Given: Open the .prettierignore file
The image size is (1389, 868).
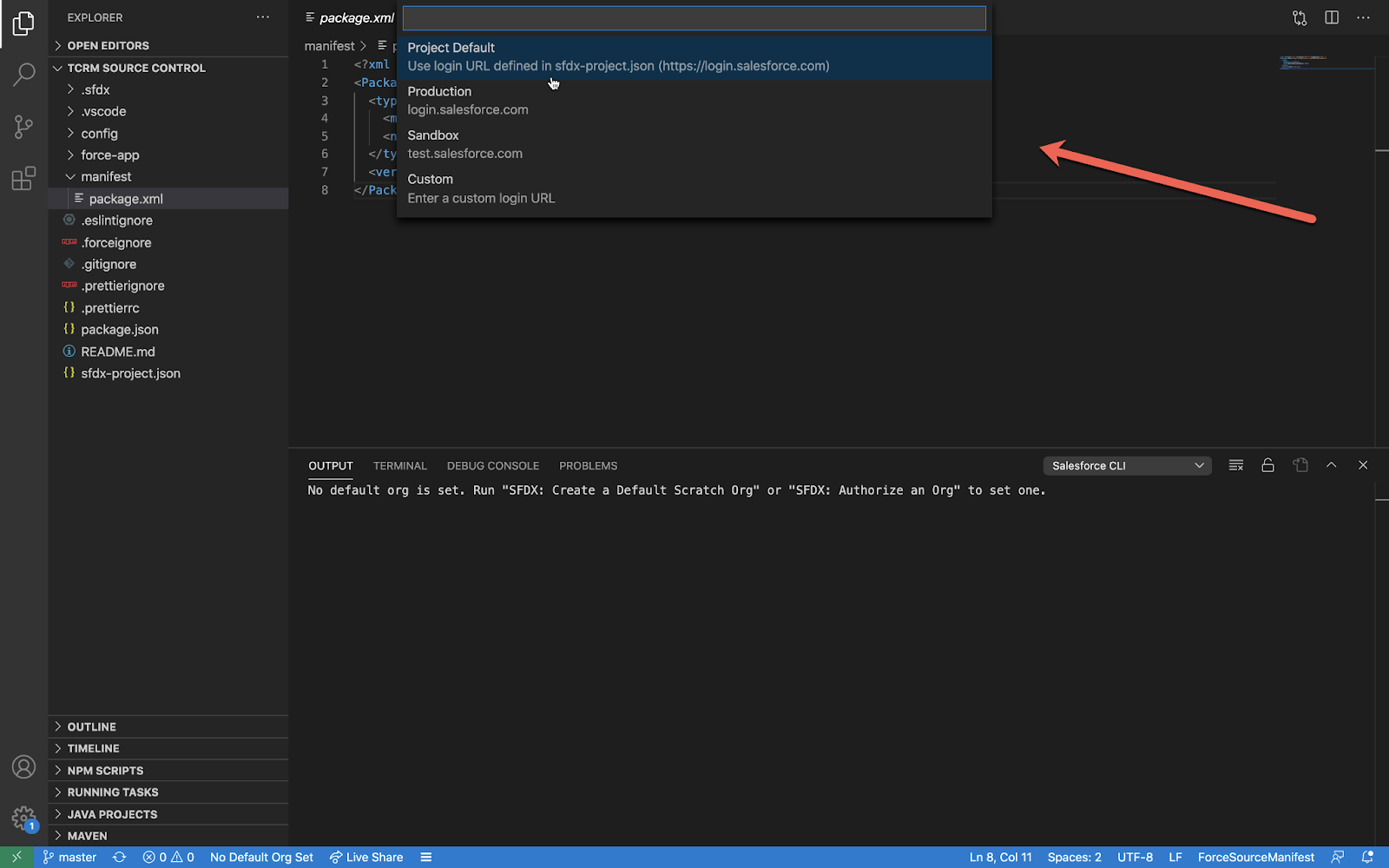Looking at the screenshot, I should (168, 286).
